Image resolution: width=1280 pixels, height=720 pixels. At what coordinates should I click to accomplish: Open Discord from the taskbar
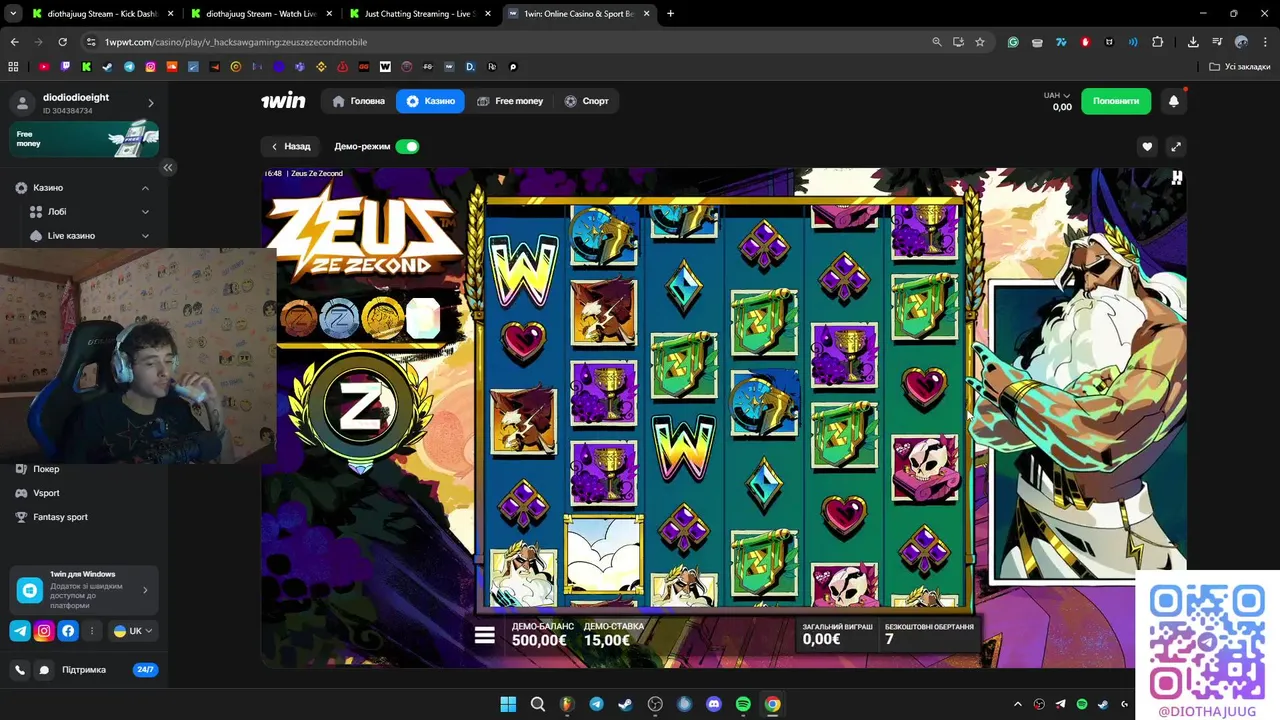[714, 704]
